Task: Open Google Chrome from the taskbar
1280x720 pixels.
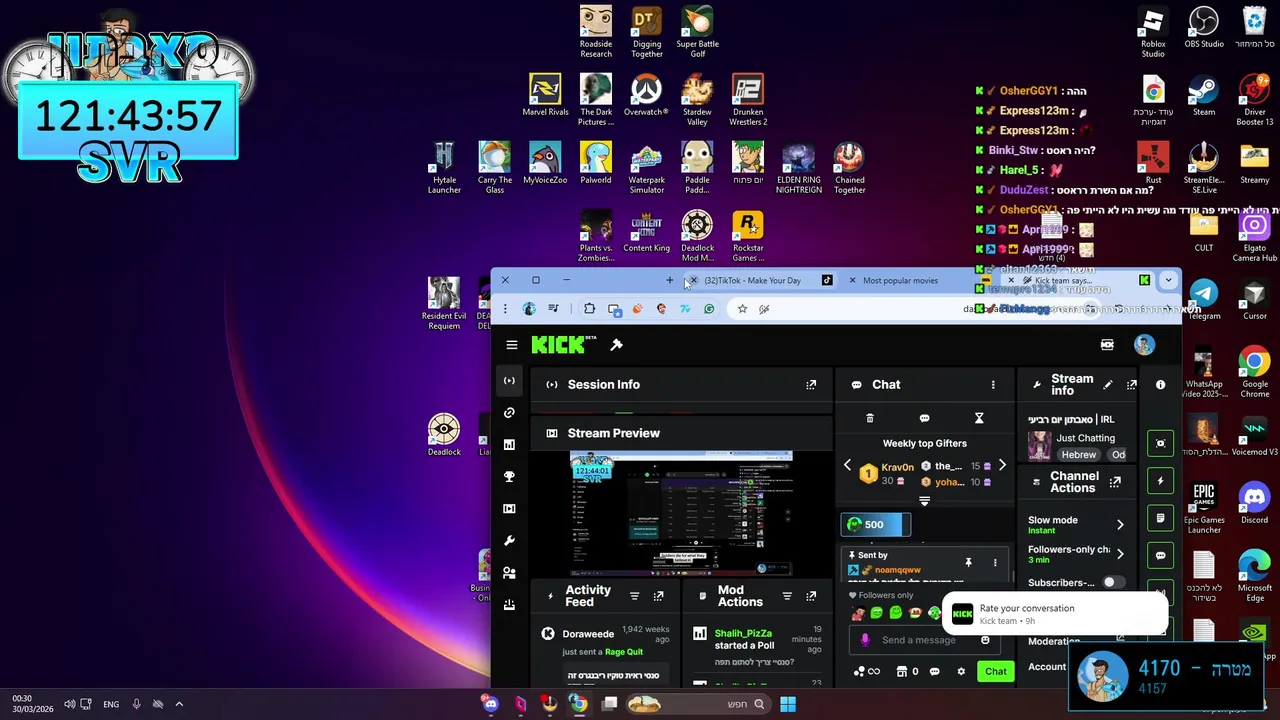Action: (578, 704)
